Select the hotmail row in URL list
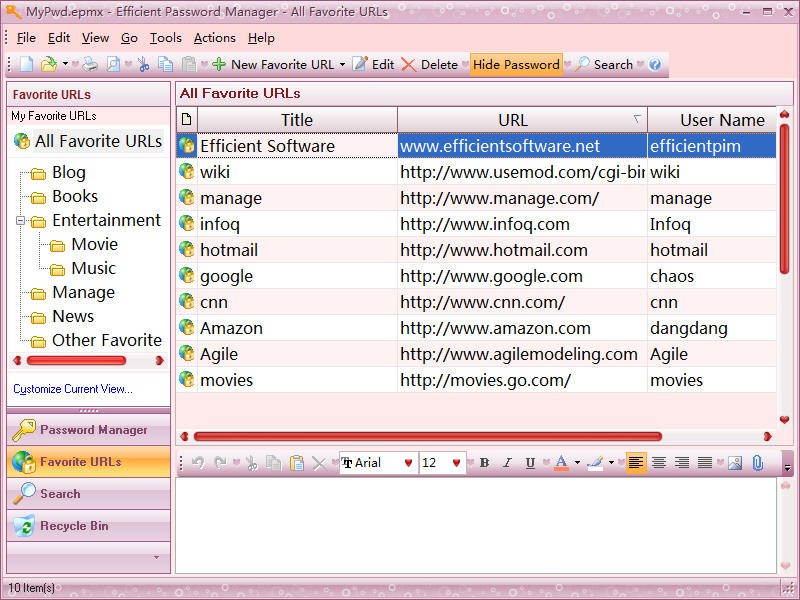 (x=477, y=250)
